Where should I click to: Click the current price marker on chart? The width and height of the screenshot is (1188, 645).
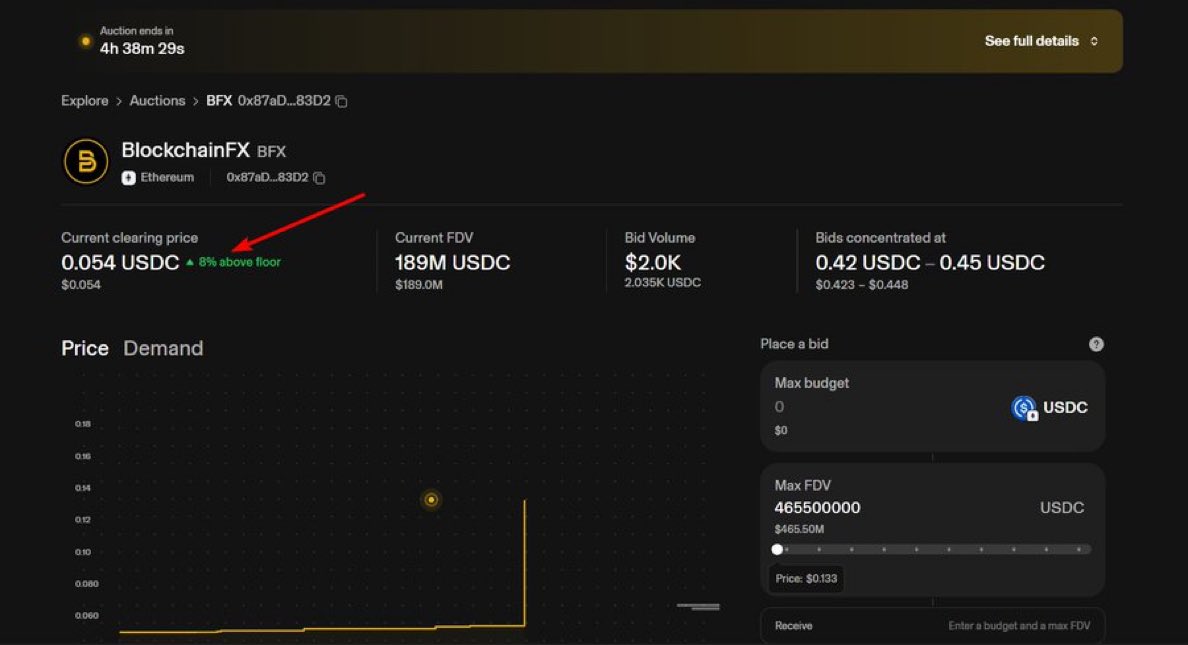[x=431, y=499]
